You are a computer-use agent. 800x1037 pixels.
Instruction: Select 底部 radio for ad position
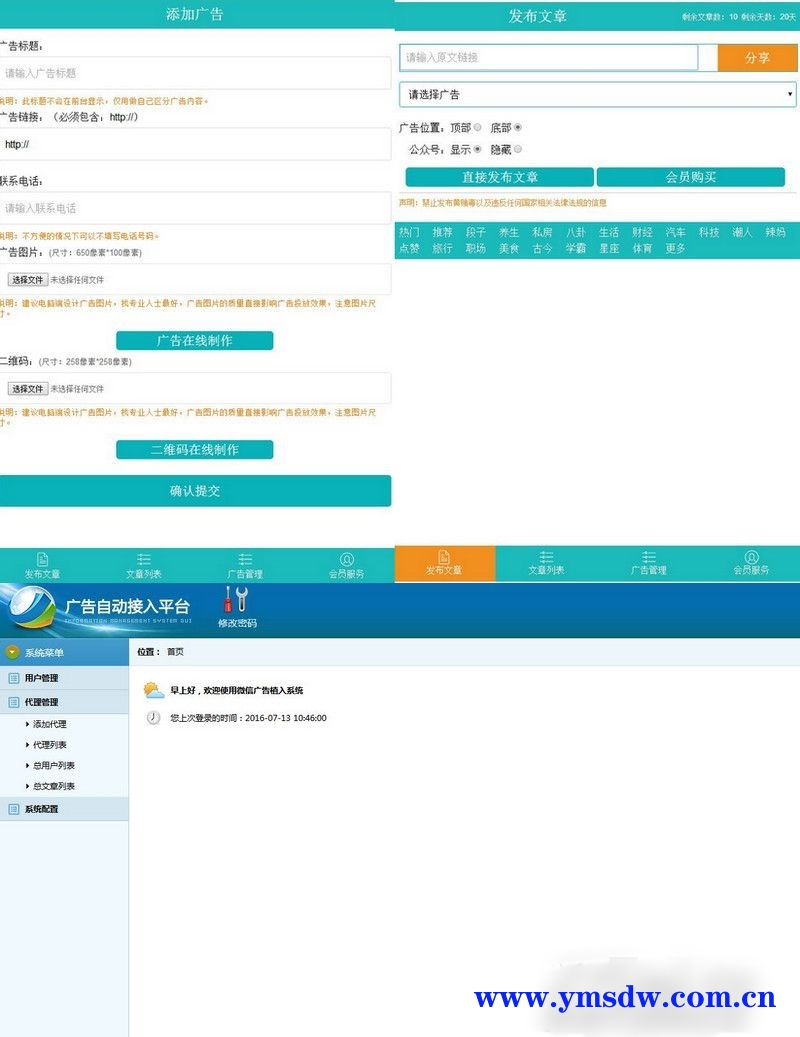click(517, 128)
